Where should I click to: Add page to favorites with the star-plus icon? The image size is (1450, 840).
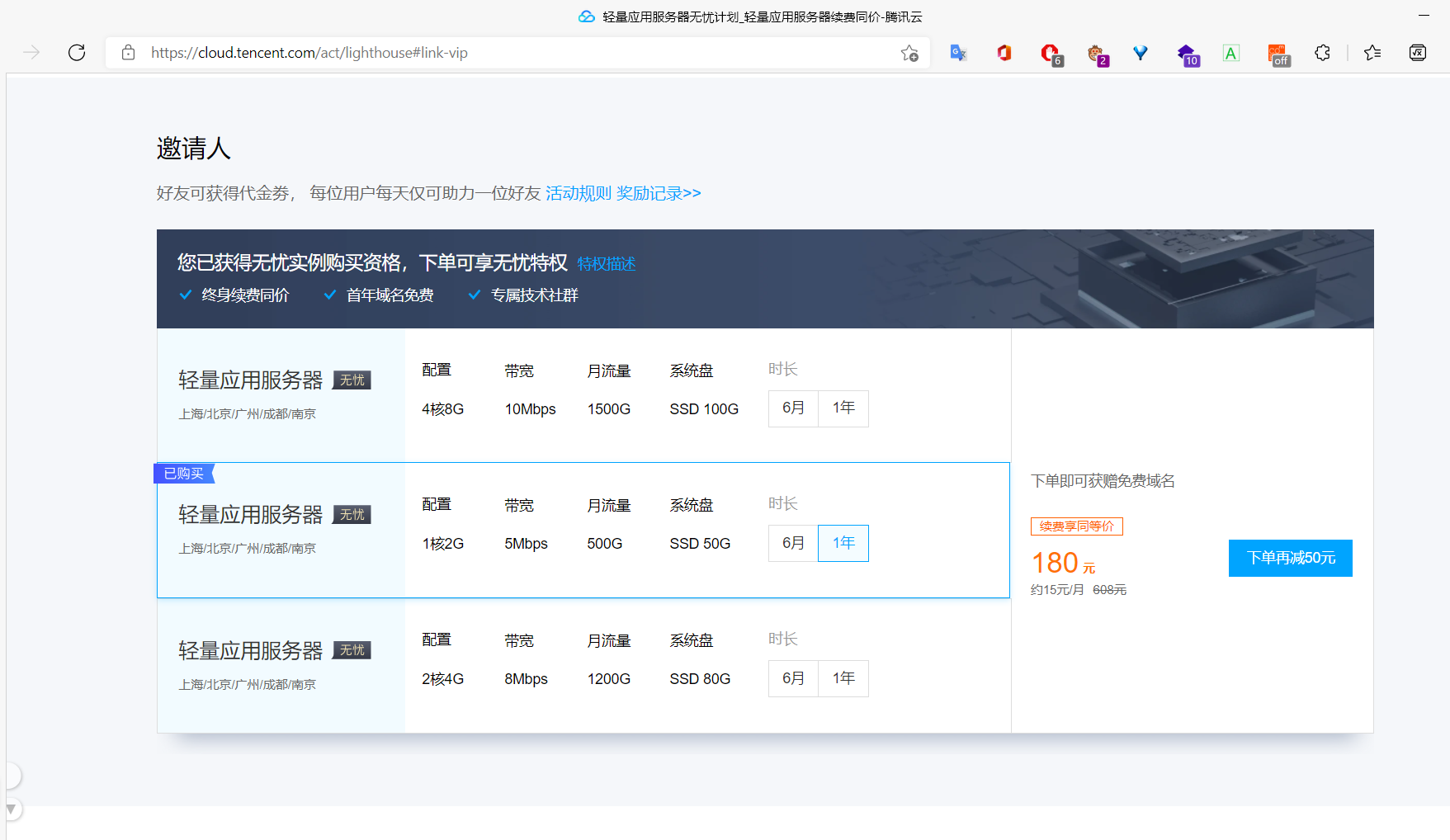pyautogui.click(x=909, y=53)
